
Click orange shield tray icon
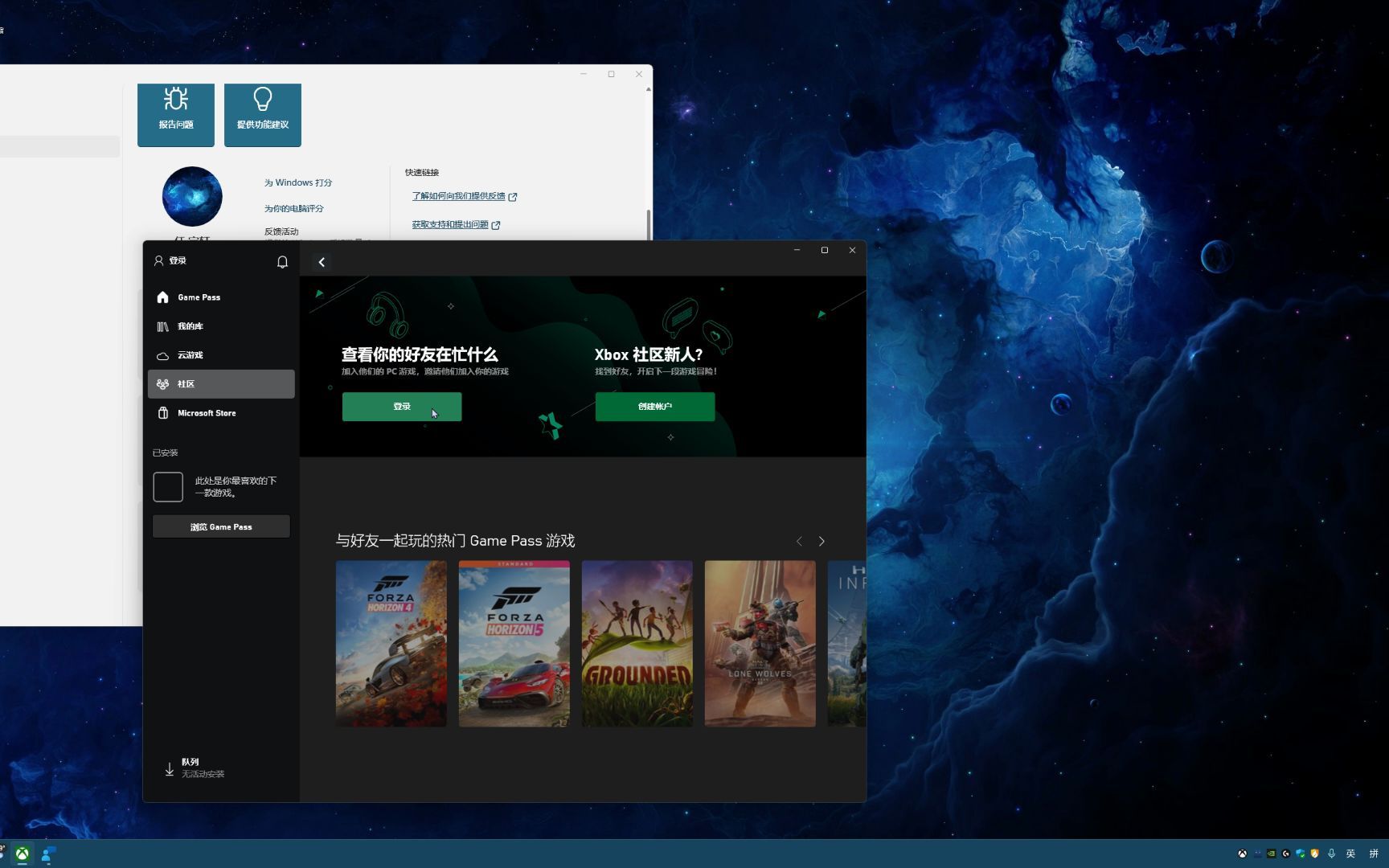[1315, 854]
